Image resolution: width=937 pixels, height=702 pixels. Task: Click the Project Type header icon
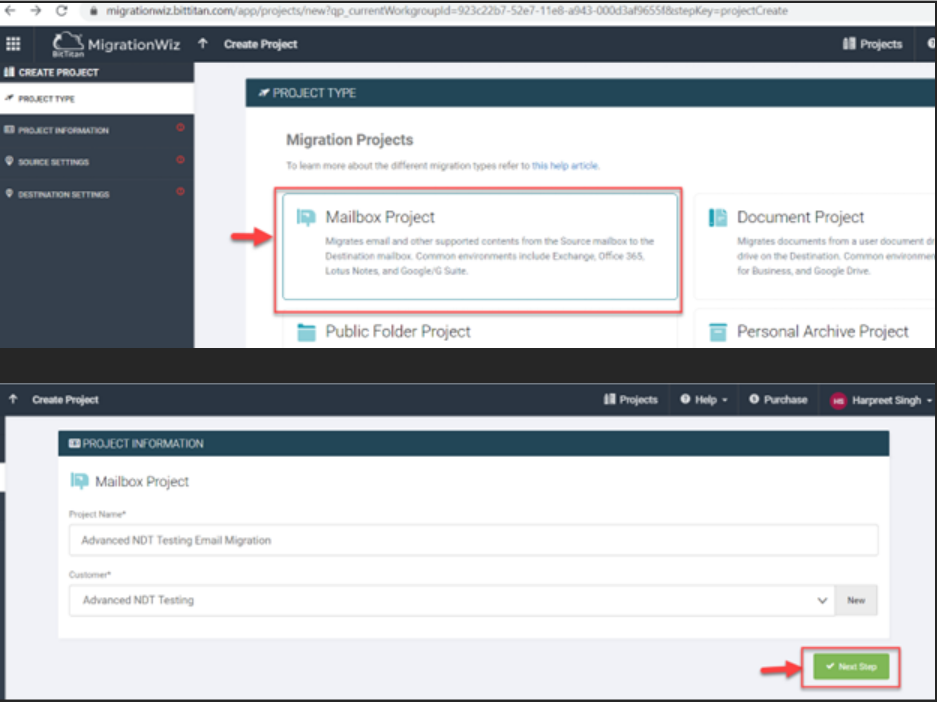tap(264, 93)
